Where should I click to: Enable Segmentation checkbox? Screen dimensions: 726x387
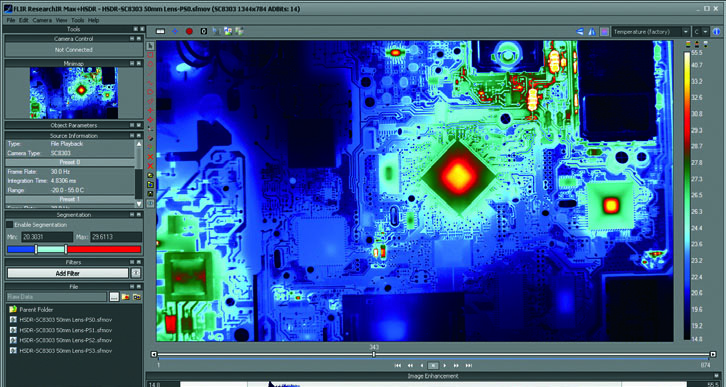pos(10,225)
